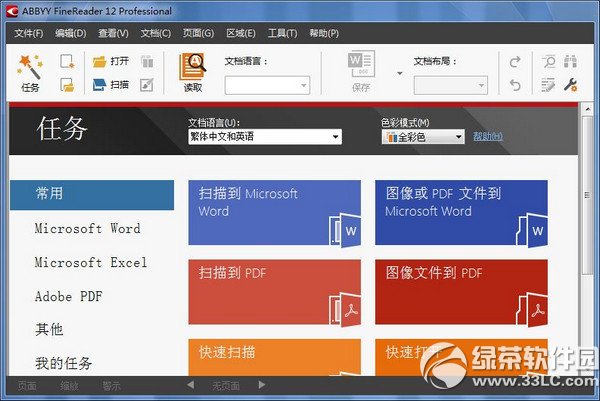Open the toolbar 文档语言 combo box
Viewport: 600px width, 401px height.
click(x=267, y=85)
